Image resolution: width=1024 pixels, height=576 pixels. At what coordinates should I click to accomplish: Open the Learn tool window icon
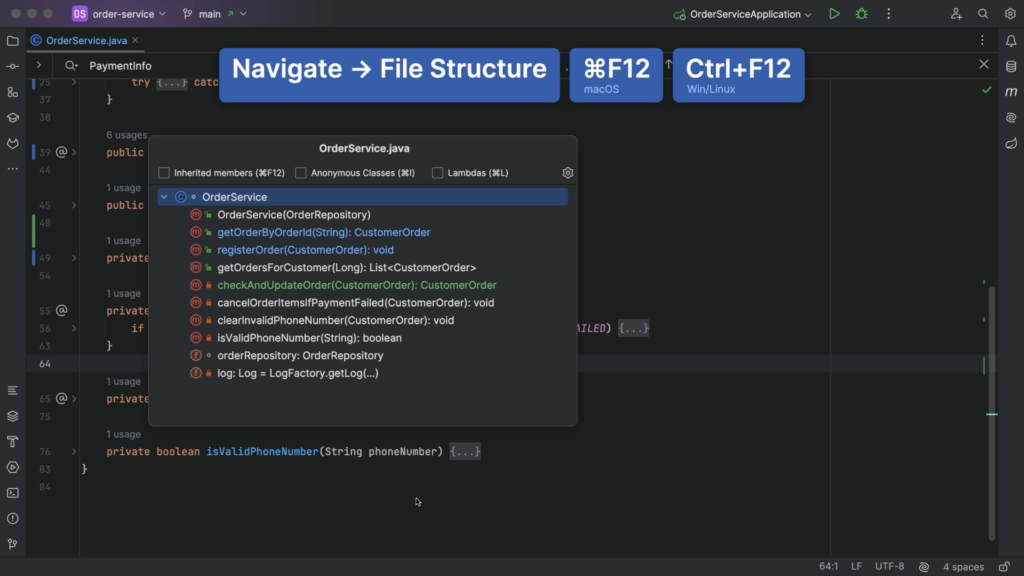(12, 118)
